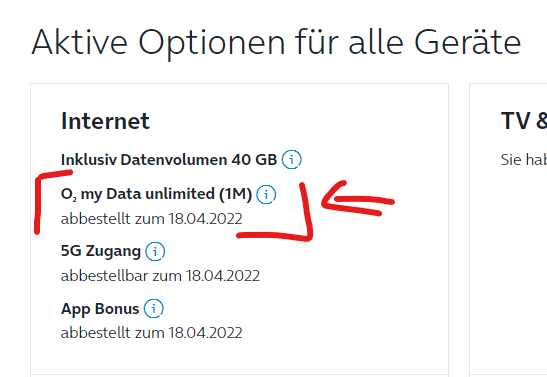The width and height of the screenshot is (547, 377).
Task: Click the Sie hab text in TV card
Action: (524, 160)
